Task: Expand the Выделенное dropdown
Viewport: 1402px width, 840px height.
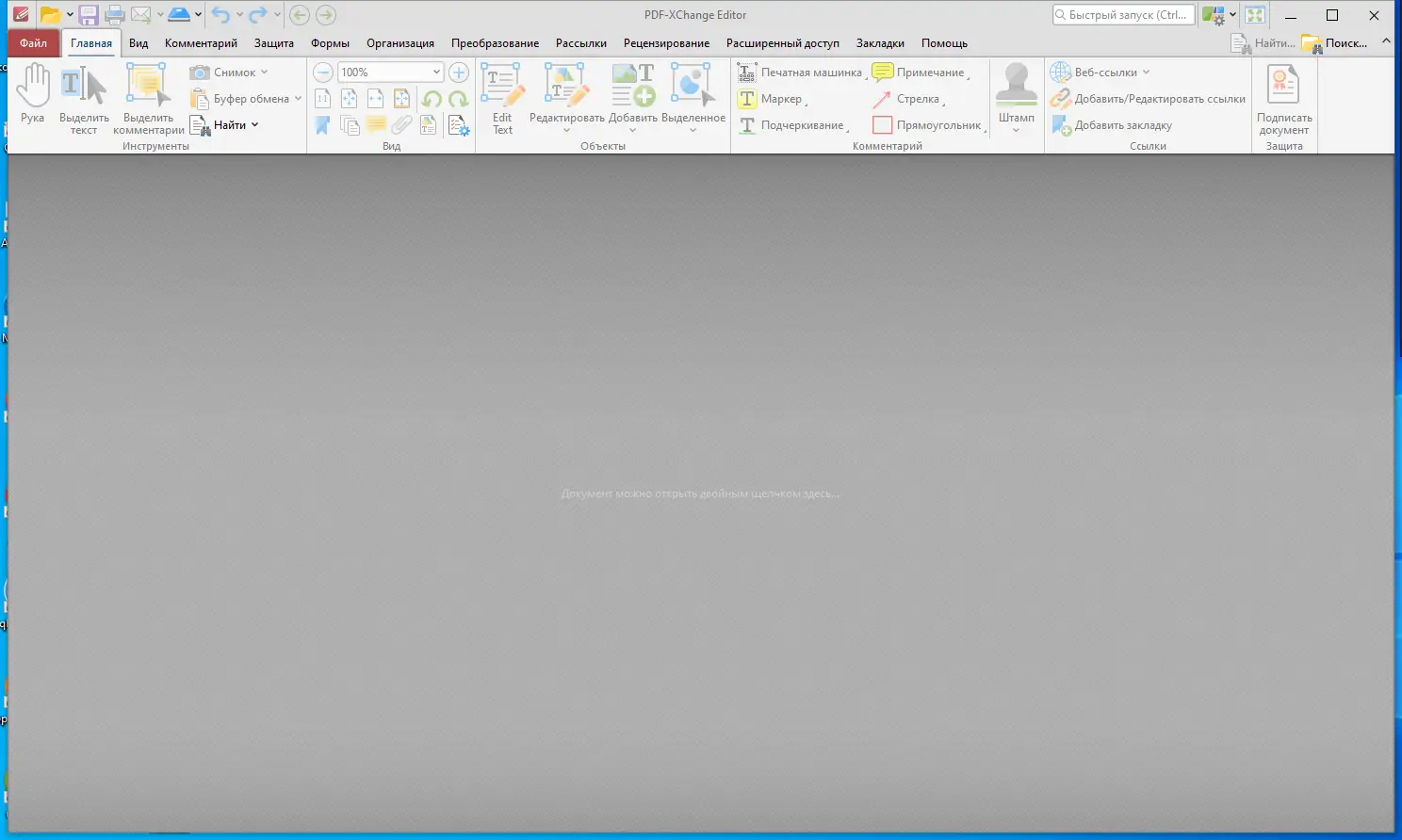Action: [x=693, y=130]
